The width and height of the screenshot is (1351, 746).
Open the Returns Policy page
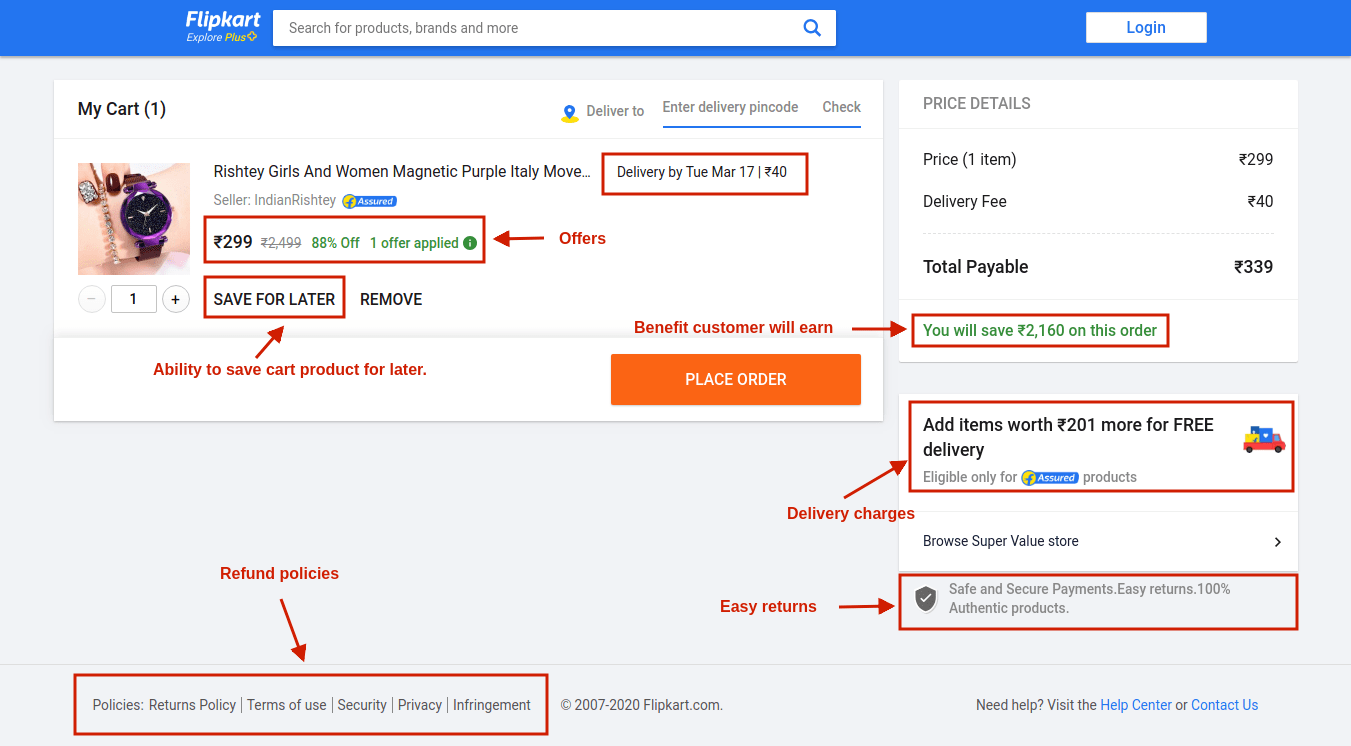(x=192, y=704)
